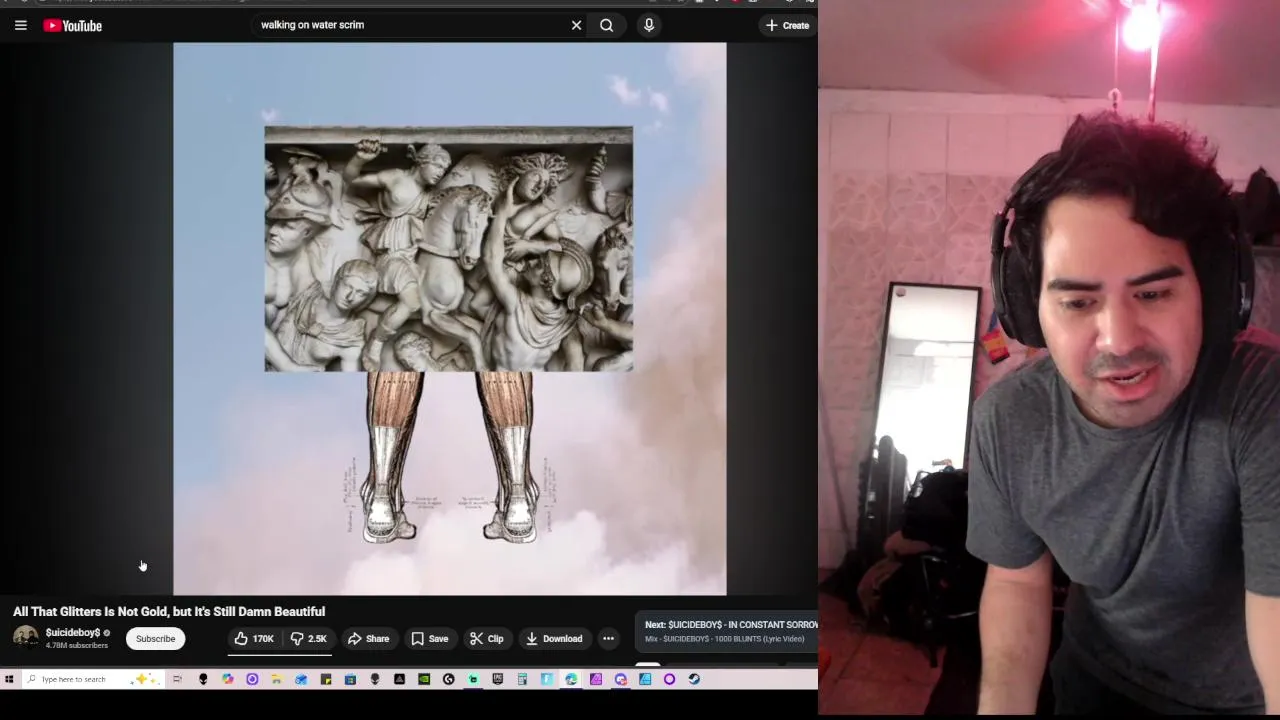Open Epic Games Launcher taskbar icon
This screenshot has width=1280, height=720.
pyautogui.click(x=498, y=679)
